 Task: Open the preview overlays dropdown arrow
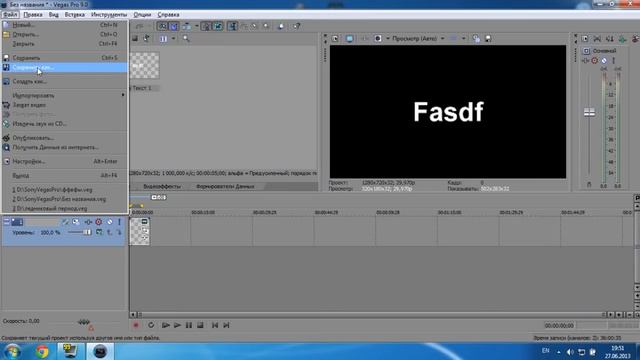click(463, 38)
